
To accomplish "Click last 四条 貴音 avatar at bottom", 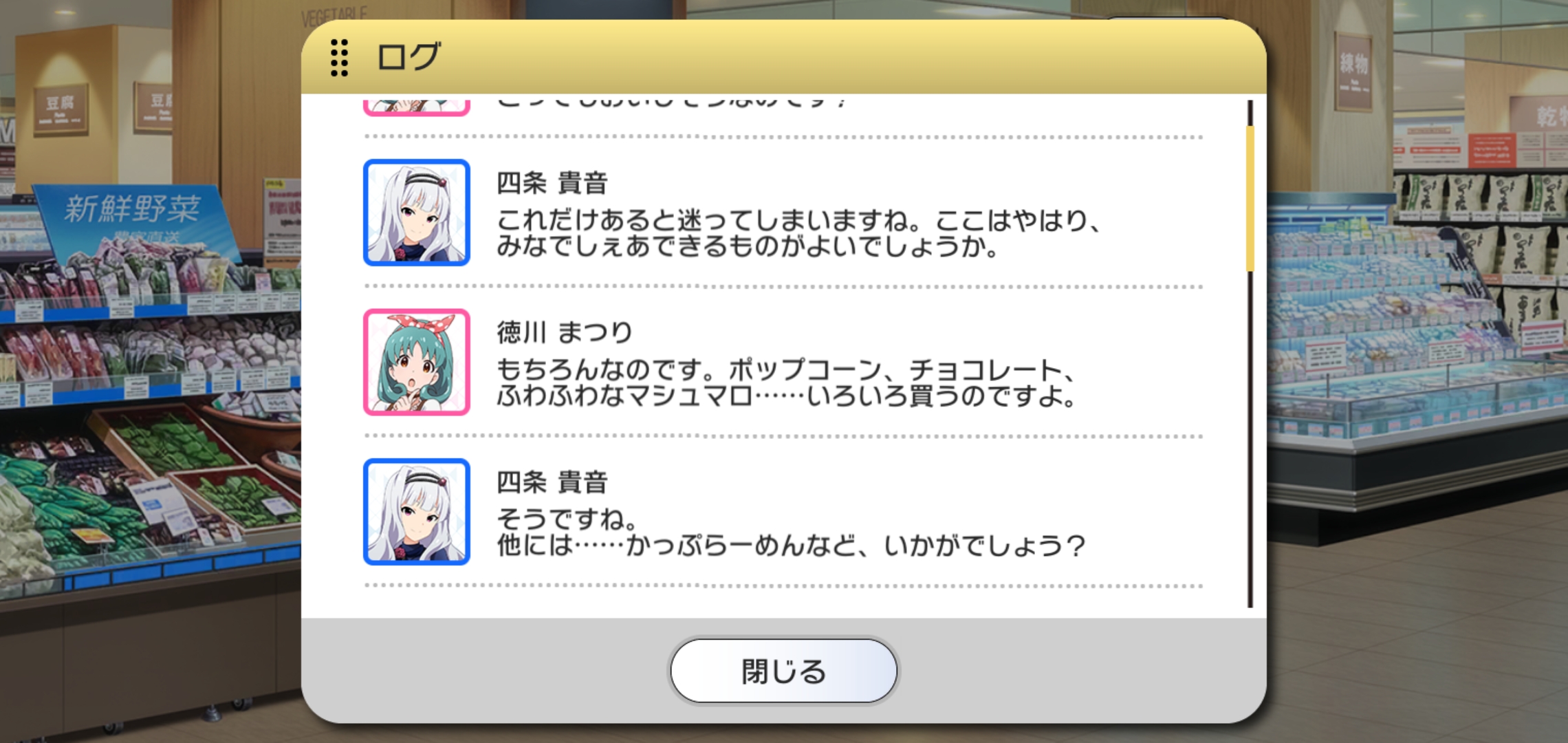I will [417, 512].
